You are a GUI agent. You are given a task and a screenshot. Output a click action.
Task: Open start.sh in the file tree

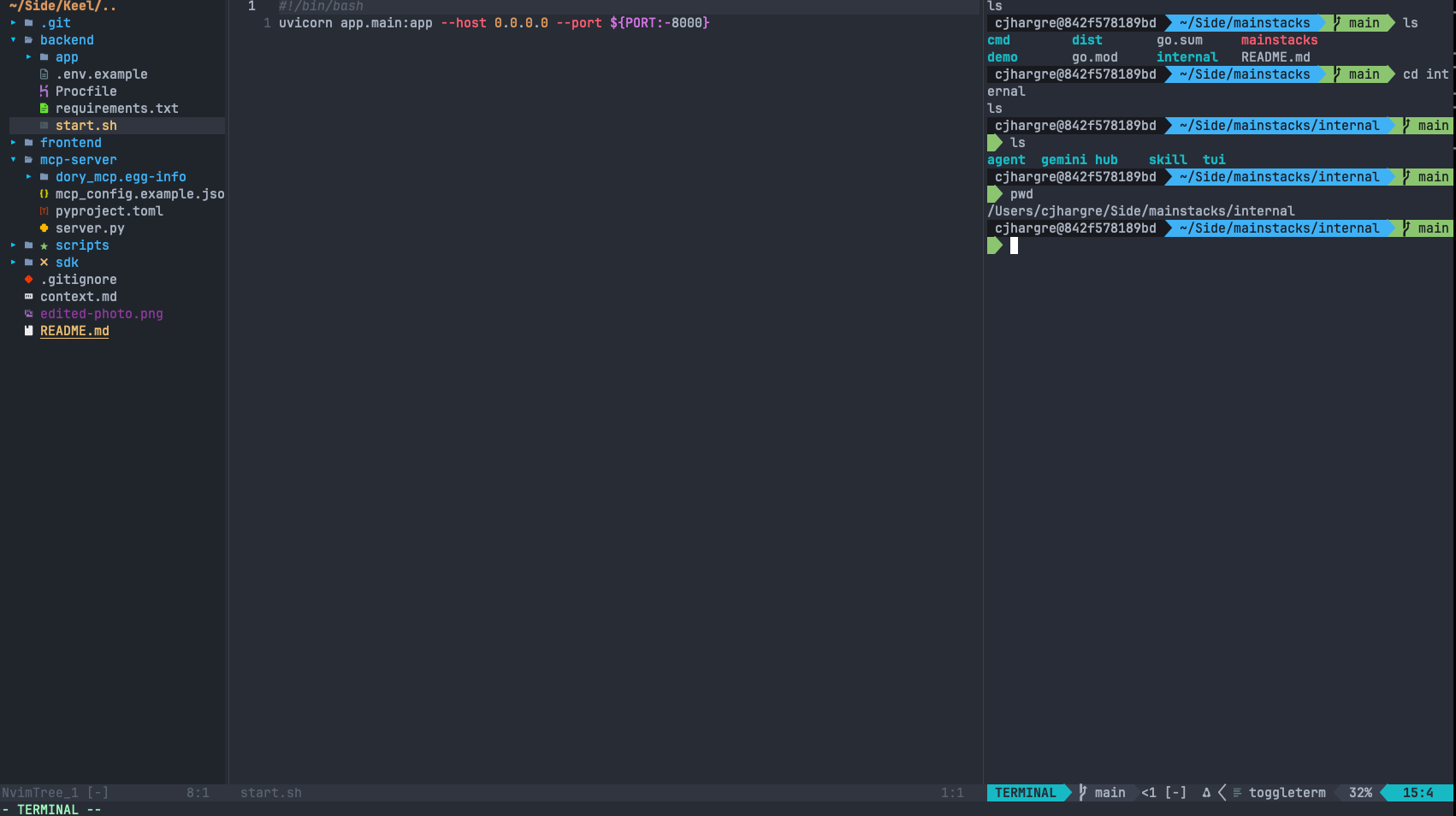(86, 126)
